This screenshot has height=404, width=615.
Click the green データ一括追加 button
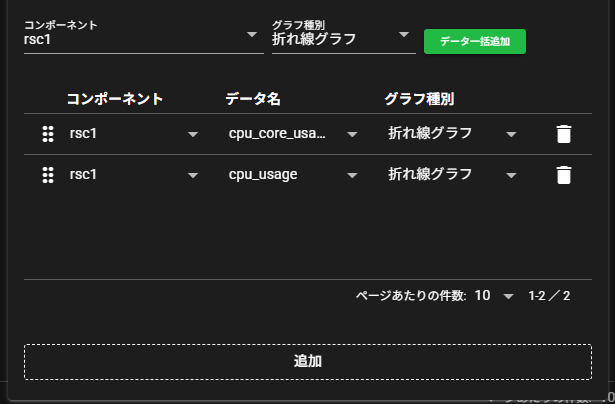(475, 41)
